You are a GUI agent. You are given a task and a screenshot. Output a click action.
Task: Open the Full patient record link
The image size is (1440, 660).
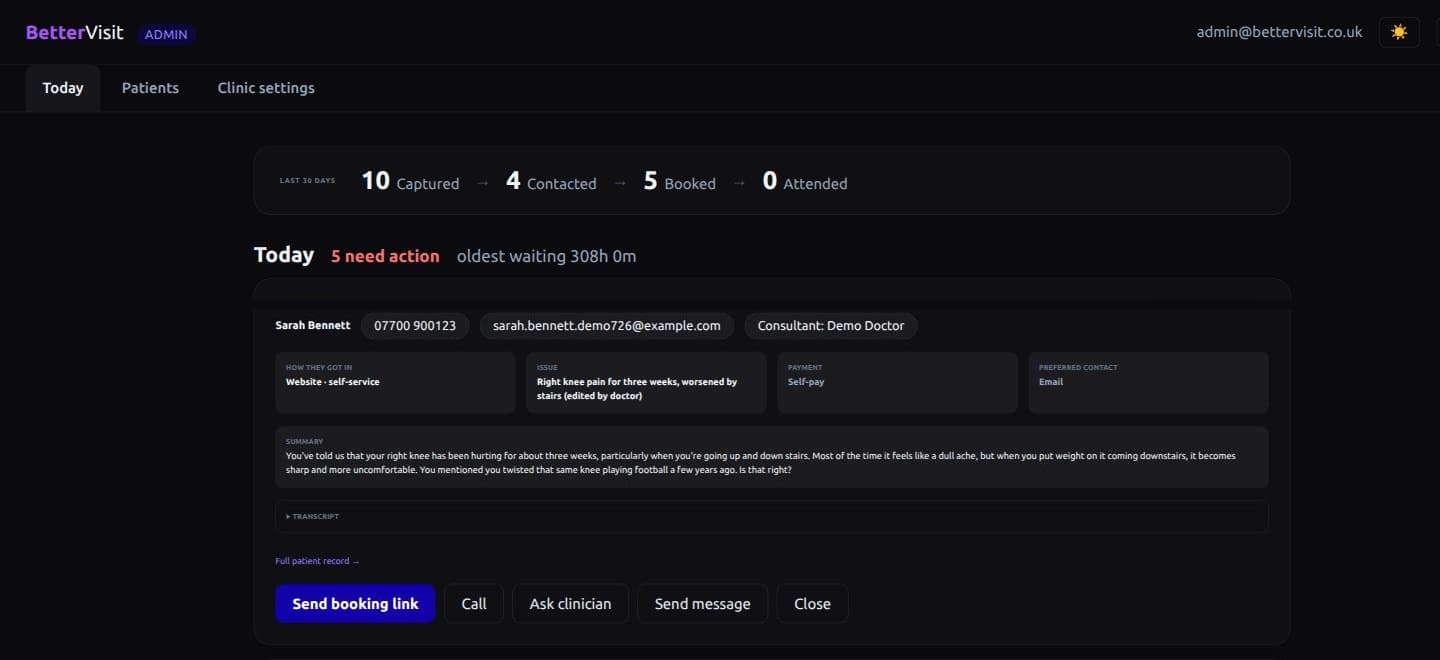click(317, 561)
